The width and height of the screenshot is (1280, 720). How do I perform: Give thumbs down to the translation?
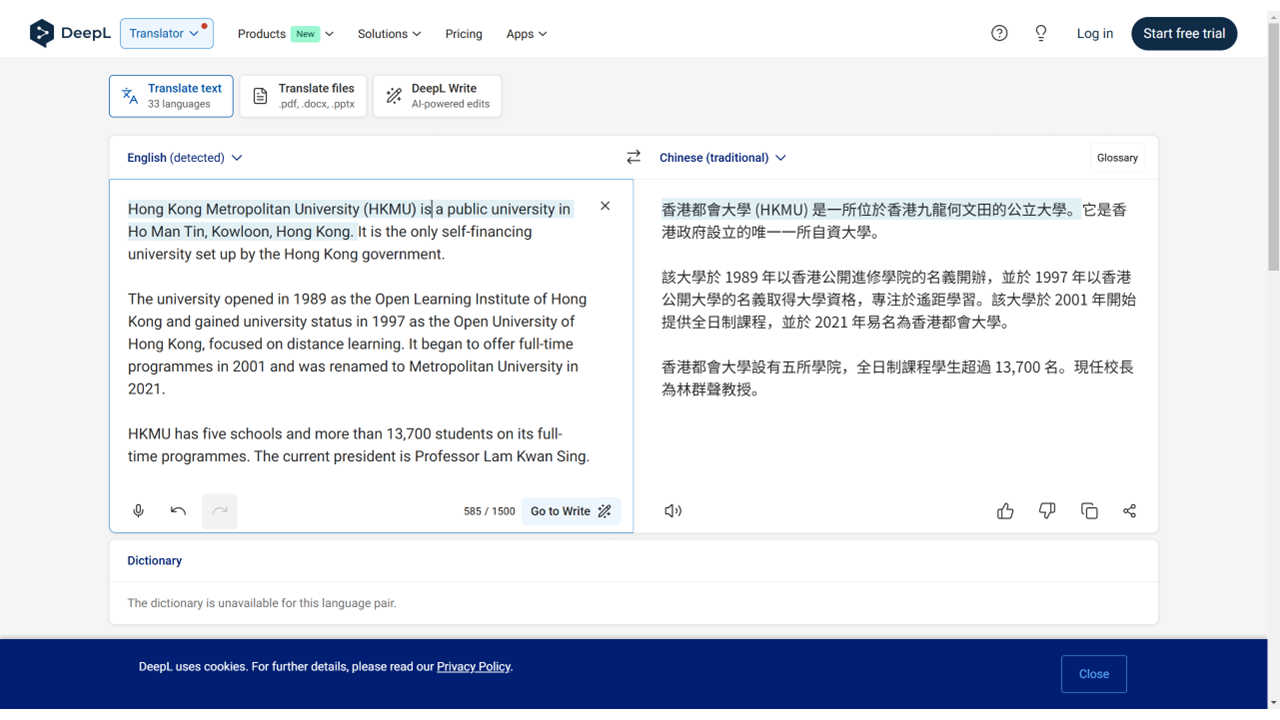click(1047, 511)
